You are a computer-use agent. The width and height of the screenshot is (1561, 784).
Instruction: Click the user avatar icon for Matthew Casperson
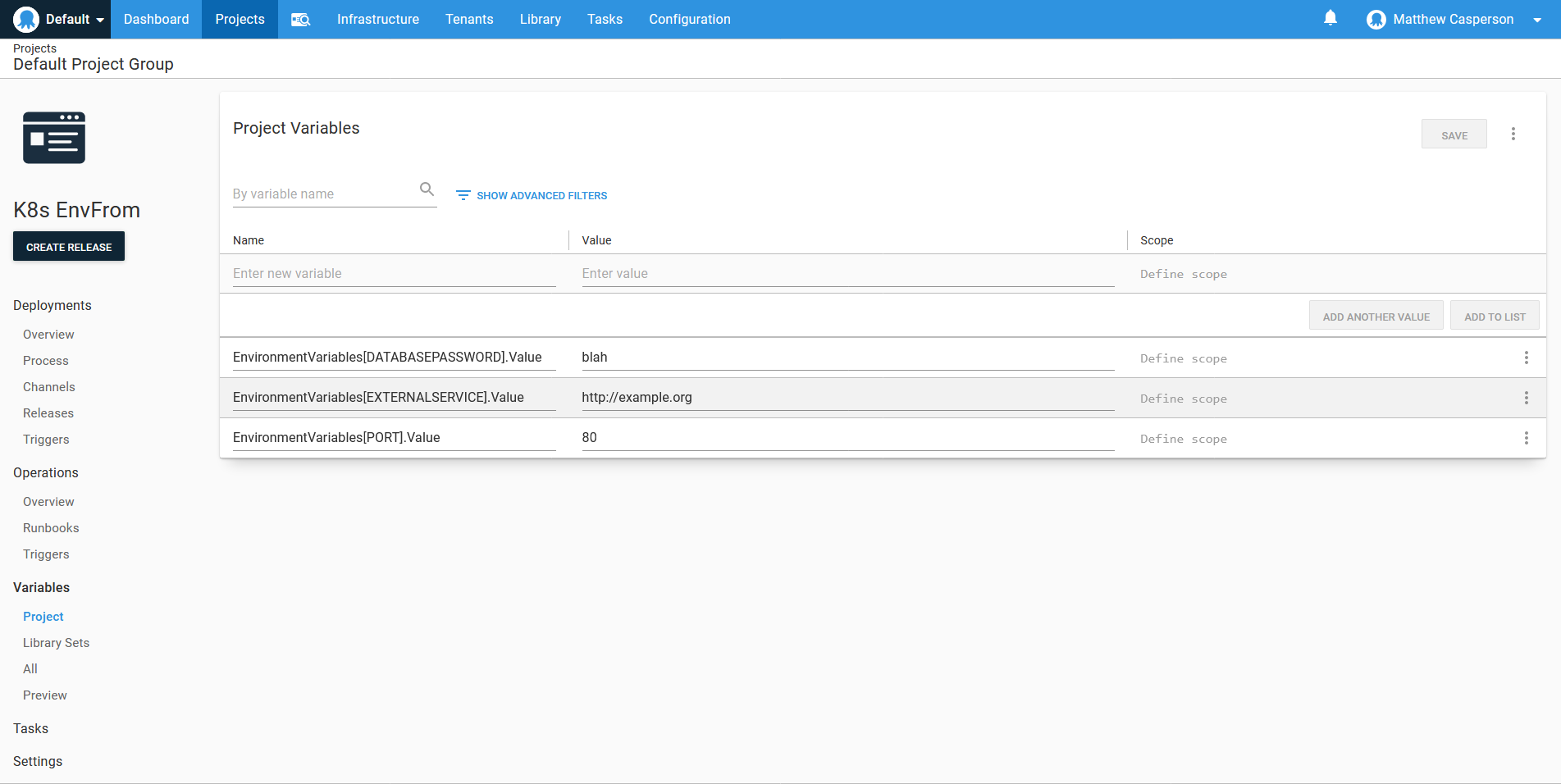click(x=1376, y=20)
